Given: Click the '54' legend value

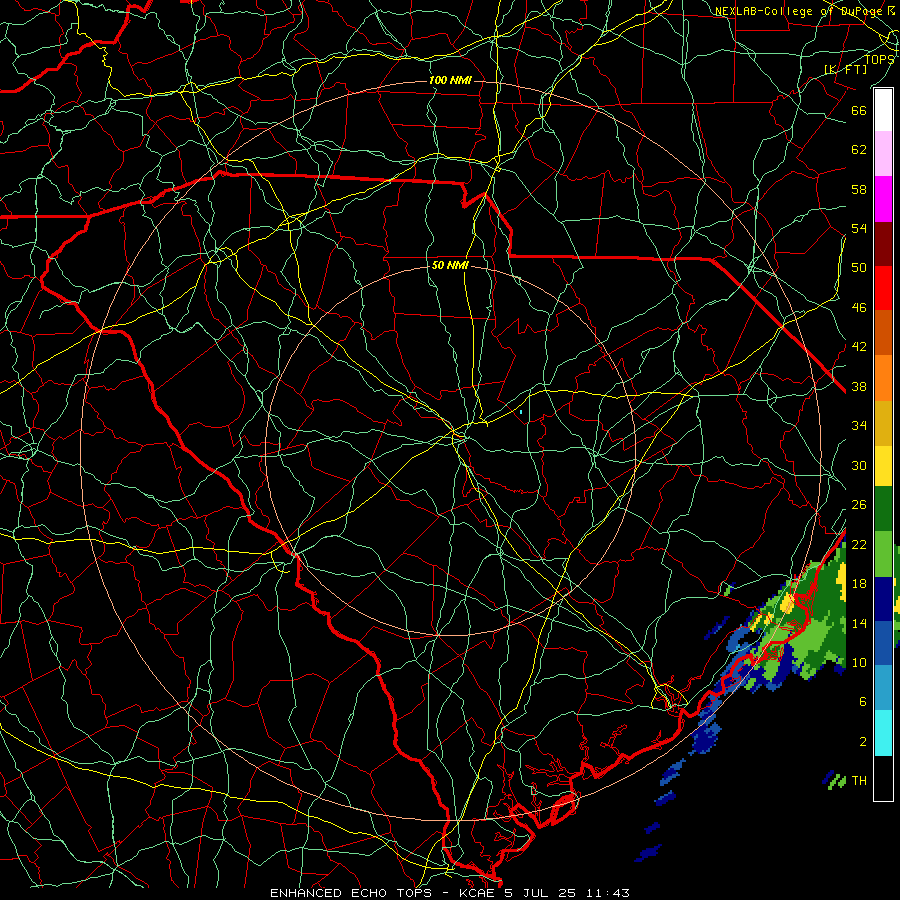Looking at the screenshot, I should pyautogui.click(x=859, y=228).
